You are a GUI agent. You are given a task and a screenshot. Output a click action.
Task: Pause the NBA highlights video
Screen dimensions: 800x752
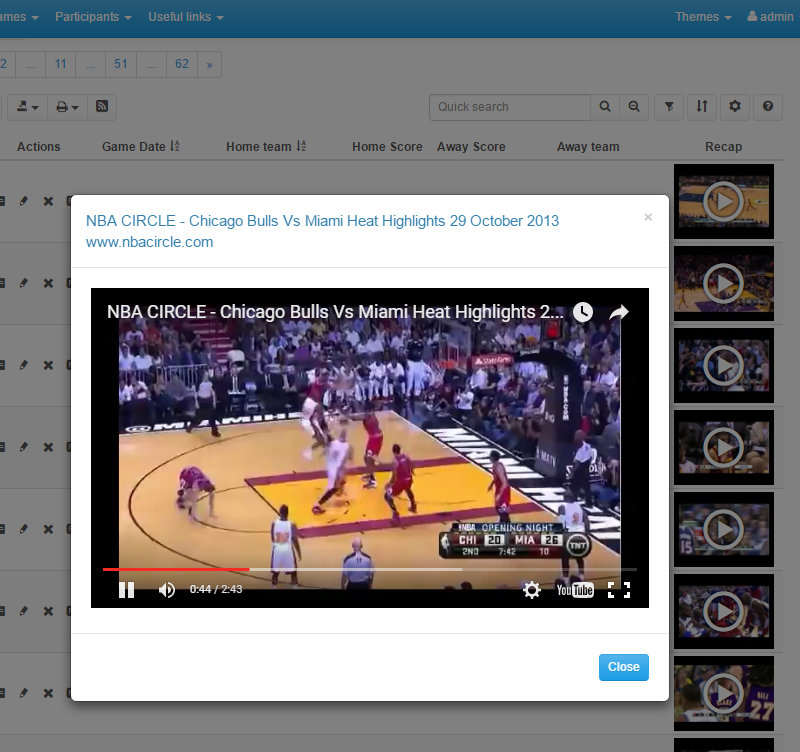point(126,590)
